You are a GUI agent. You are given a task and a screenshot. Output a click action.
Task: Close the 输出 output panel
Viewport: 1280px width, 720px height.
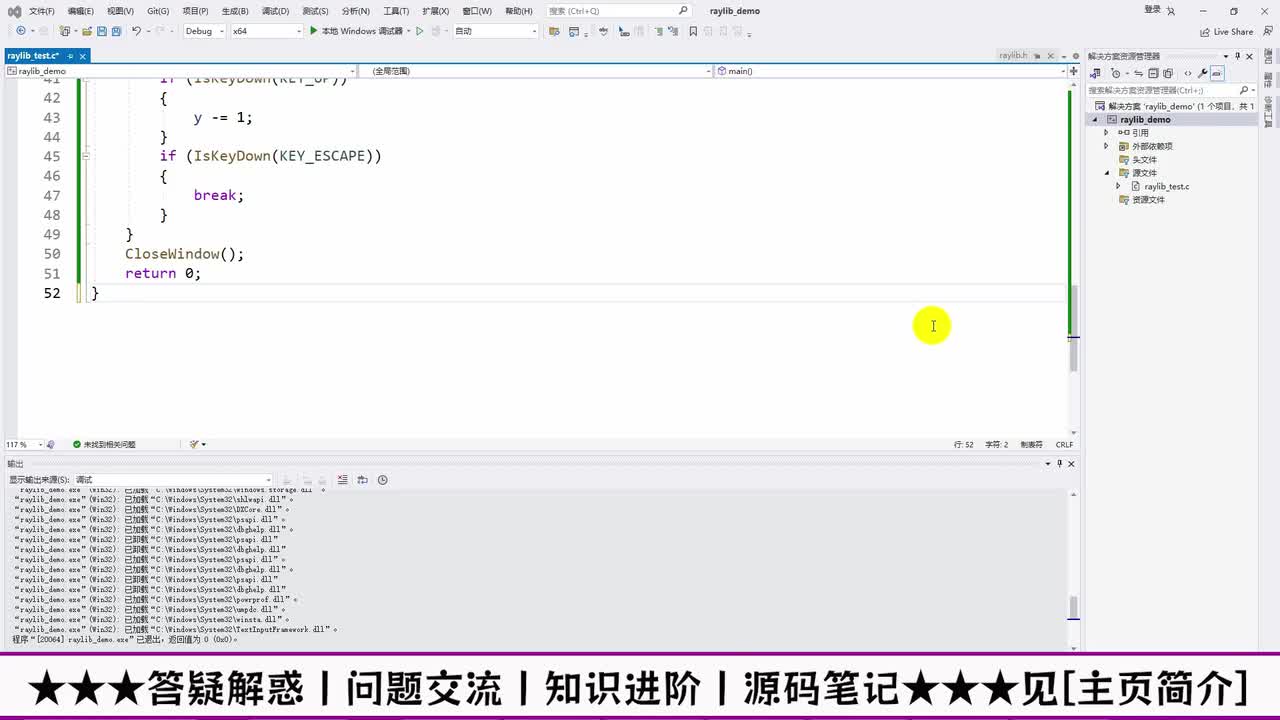point(1071,464)
